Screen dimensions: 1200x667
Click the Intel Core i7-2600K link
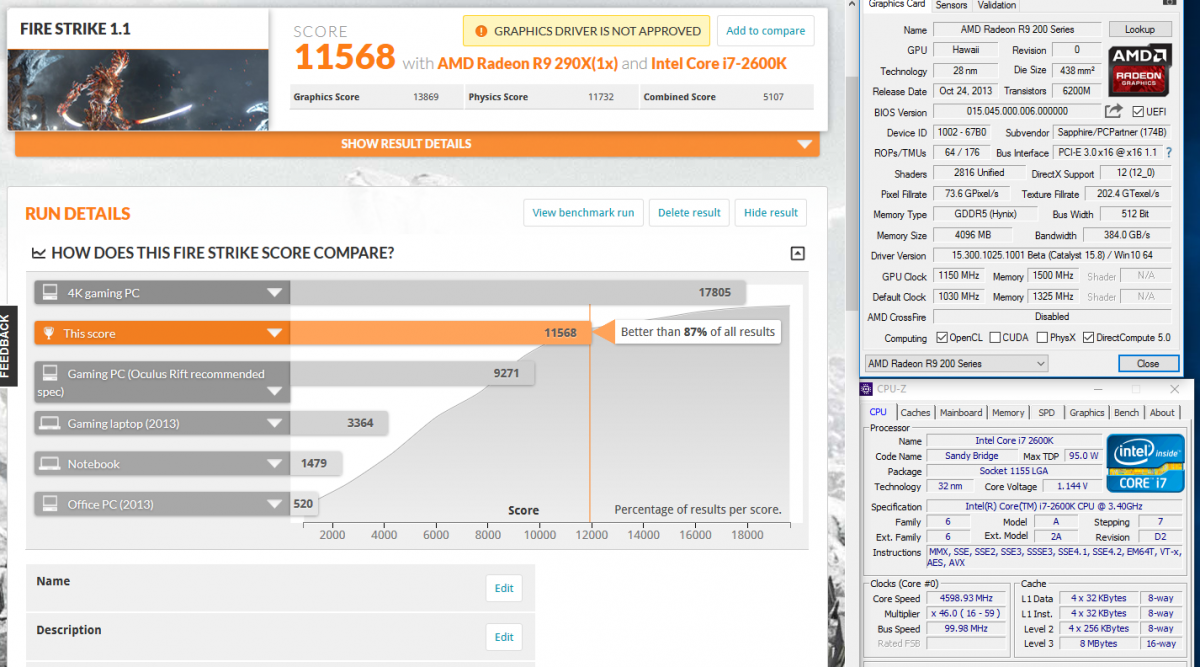pyautogui.click(x=719, y=63)
